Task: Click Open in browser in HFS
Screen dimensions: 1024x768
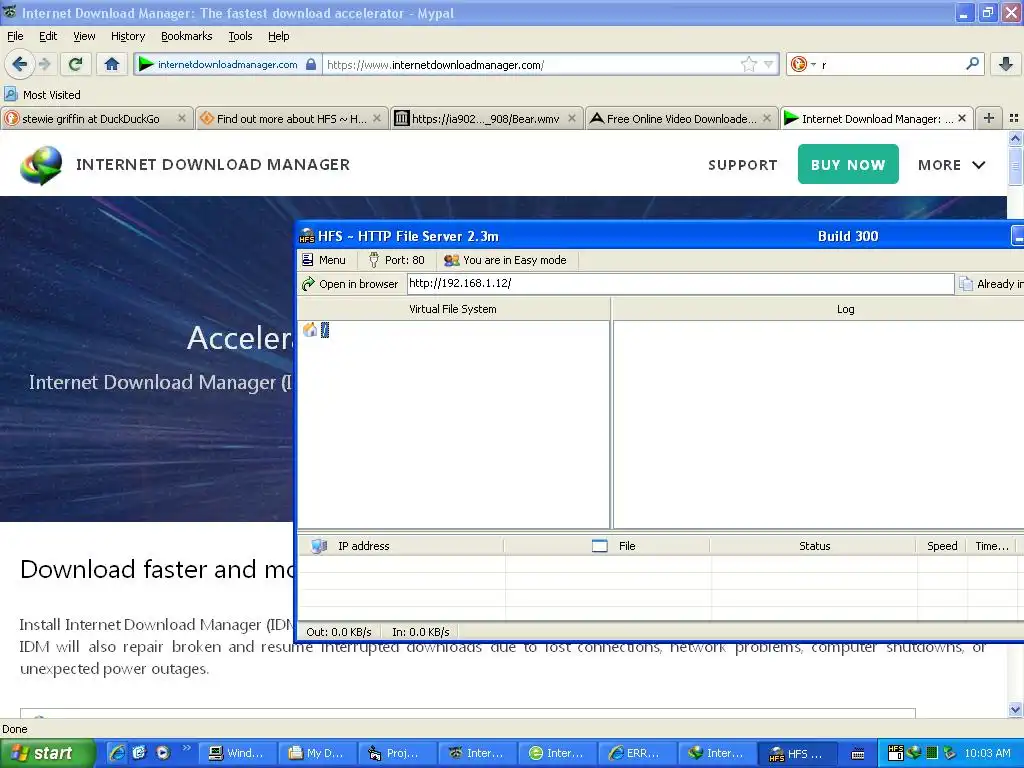Action: [x=350, y=284]
